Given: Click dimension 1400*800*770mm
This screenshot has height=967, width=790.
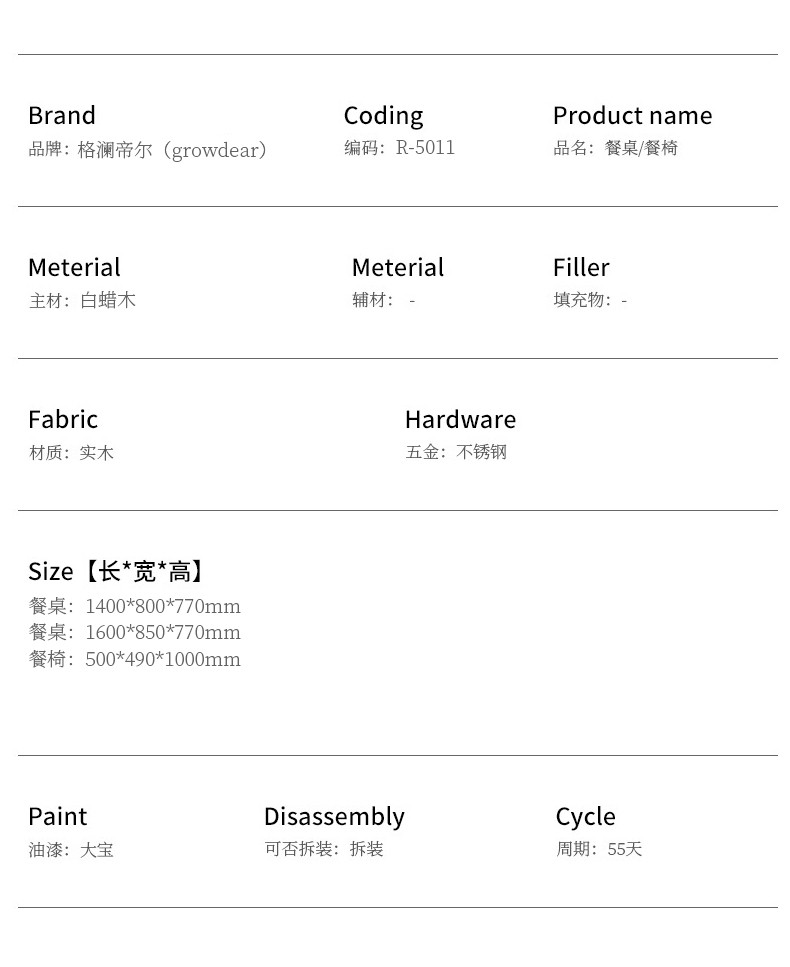Looking at the screenshot, I should [x=163, y=606].
